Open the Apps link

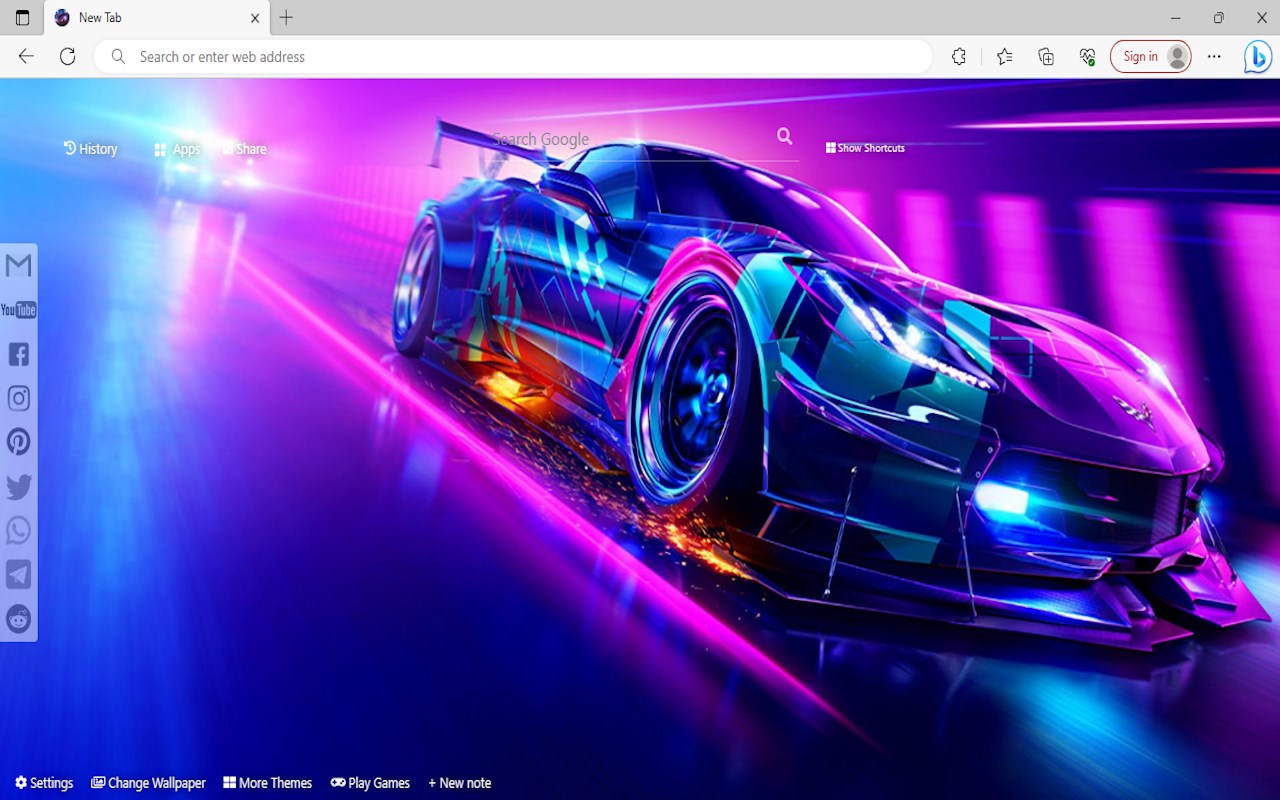[177, 149]
